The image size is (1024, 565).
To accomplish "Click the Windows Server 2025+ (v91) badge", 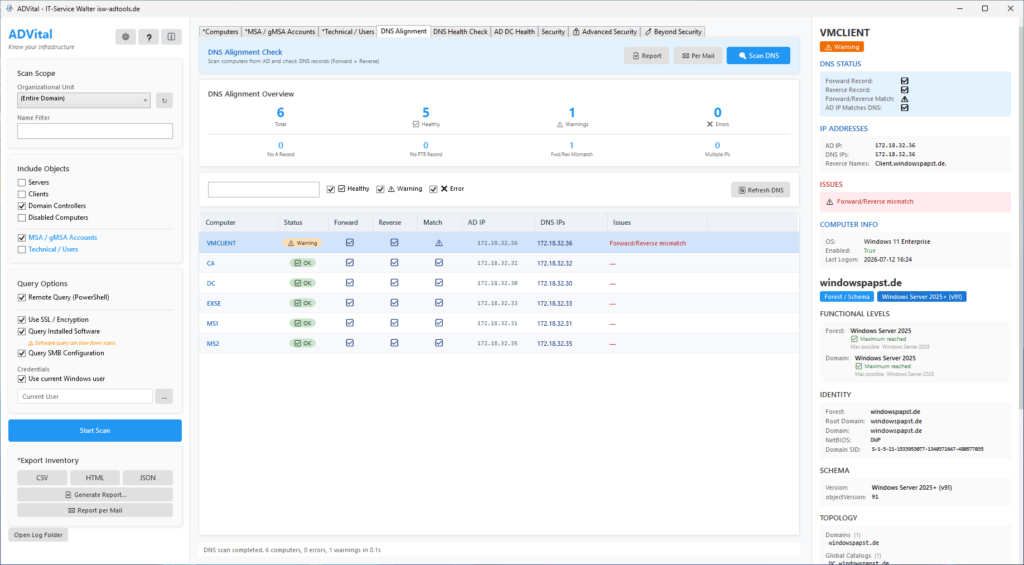I will [x=921, y=297].
